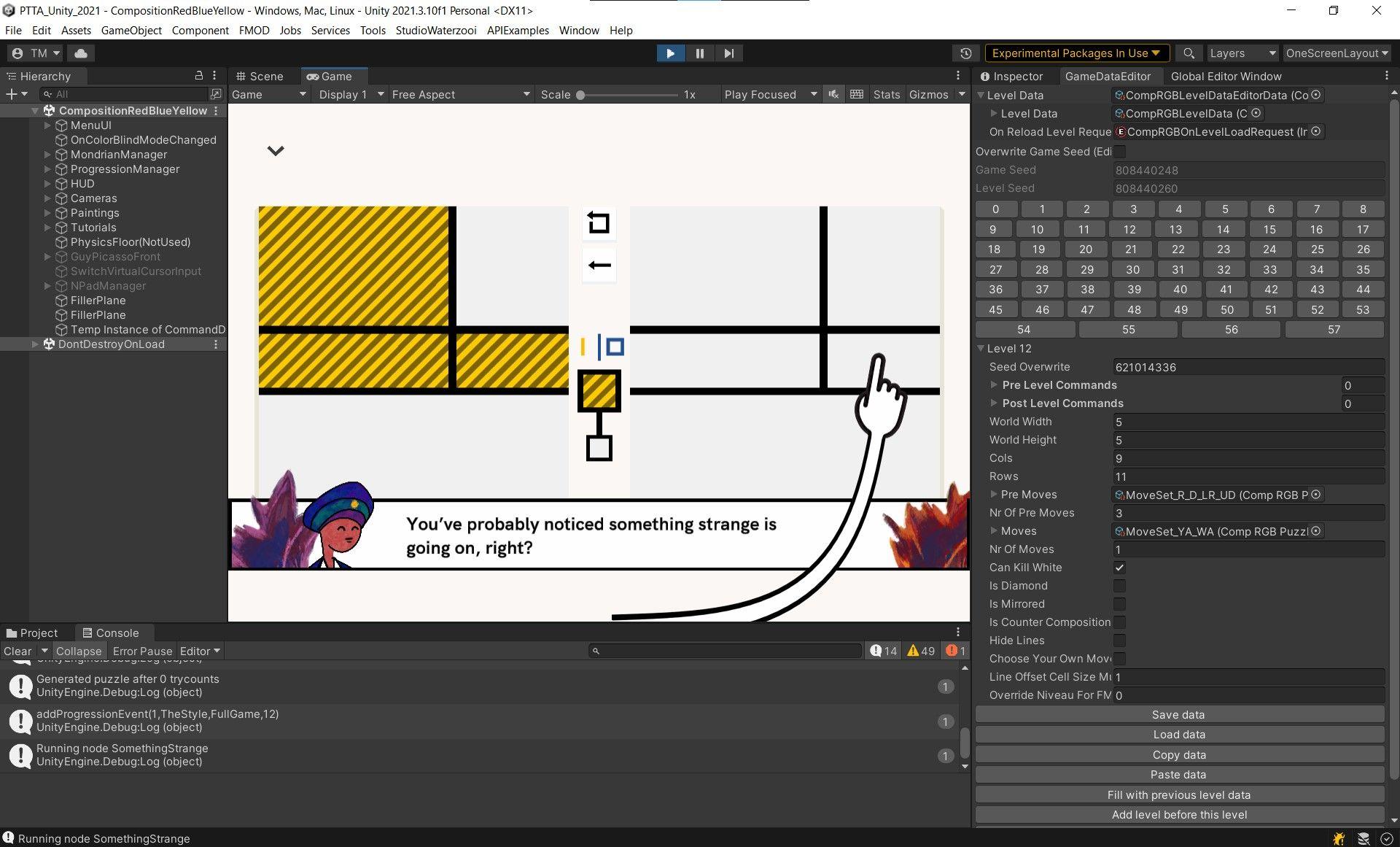This screenshot has height=847, width=1400.
Task: Toggle the Hide Lines checkbox
Action: [1121, 640]
